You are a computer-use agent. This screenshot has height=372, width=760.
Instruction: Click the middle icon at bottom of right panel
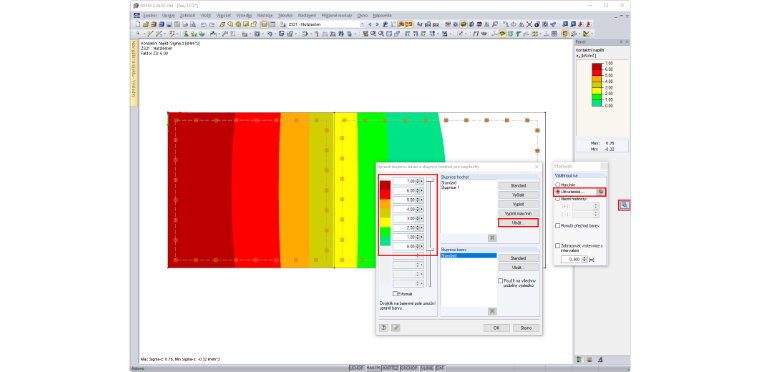point(589,359)
